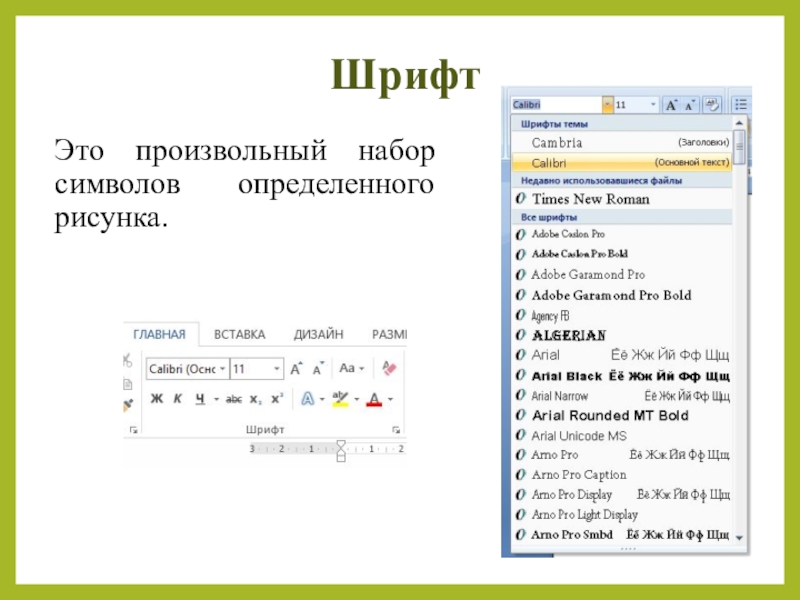Toggle subscript x₂ formatting
800x600 pixels.
pos(256,399)
